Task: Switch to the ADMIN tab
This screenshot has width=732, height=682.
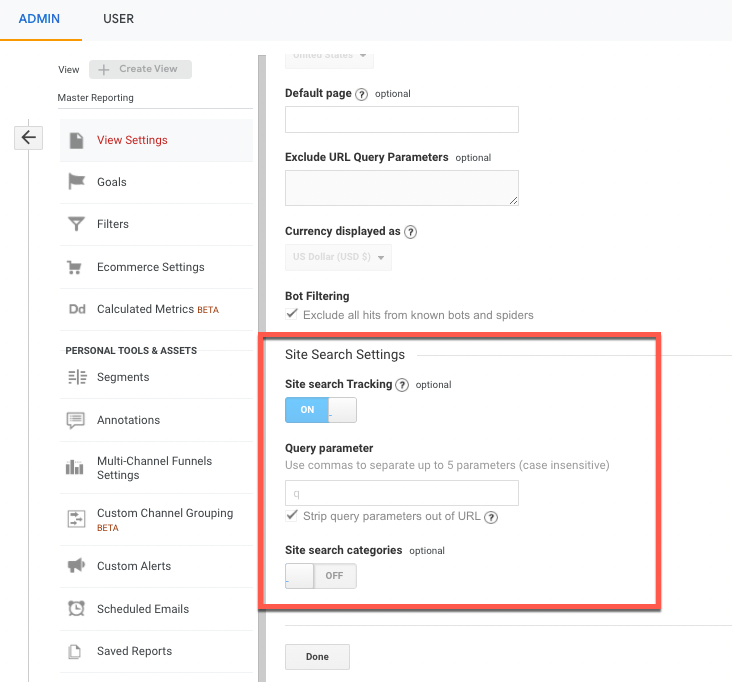Action: pyautogui.click(x=39, y=19)
